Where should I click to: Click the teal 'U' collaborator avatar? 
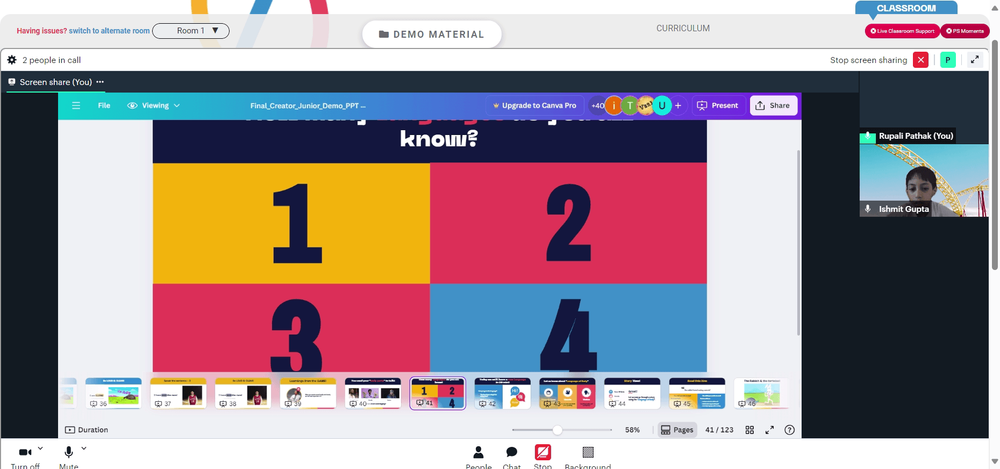[663, 105]
